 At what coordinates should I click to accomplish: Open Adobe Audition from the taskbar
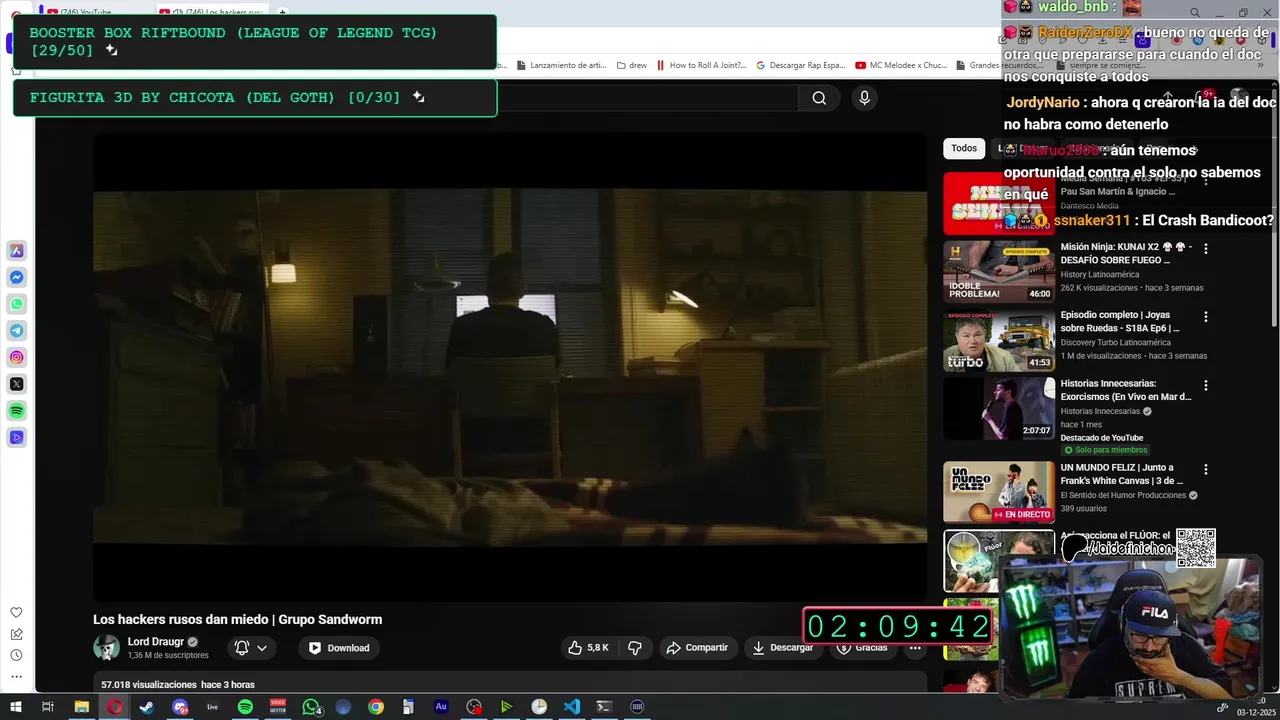[x=441, y=707]
